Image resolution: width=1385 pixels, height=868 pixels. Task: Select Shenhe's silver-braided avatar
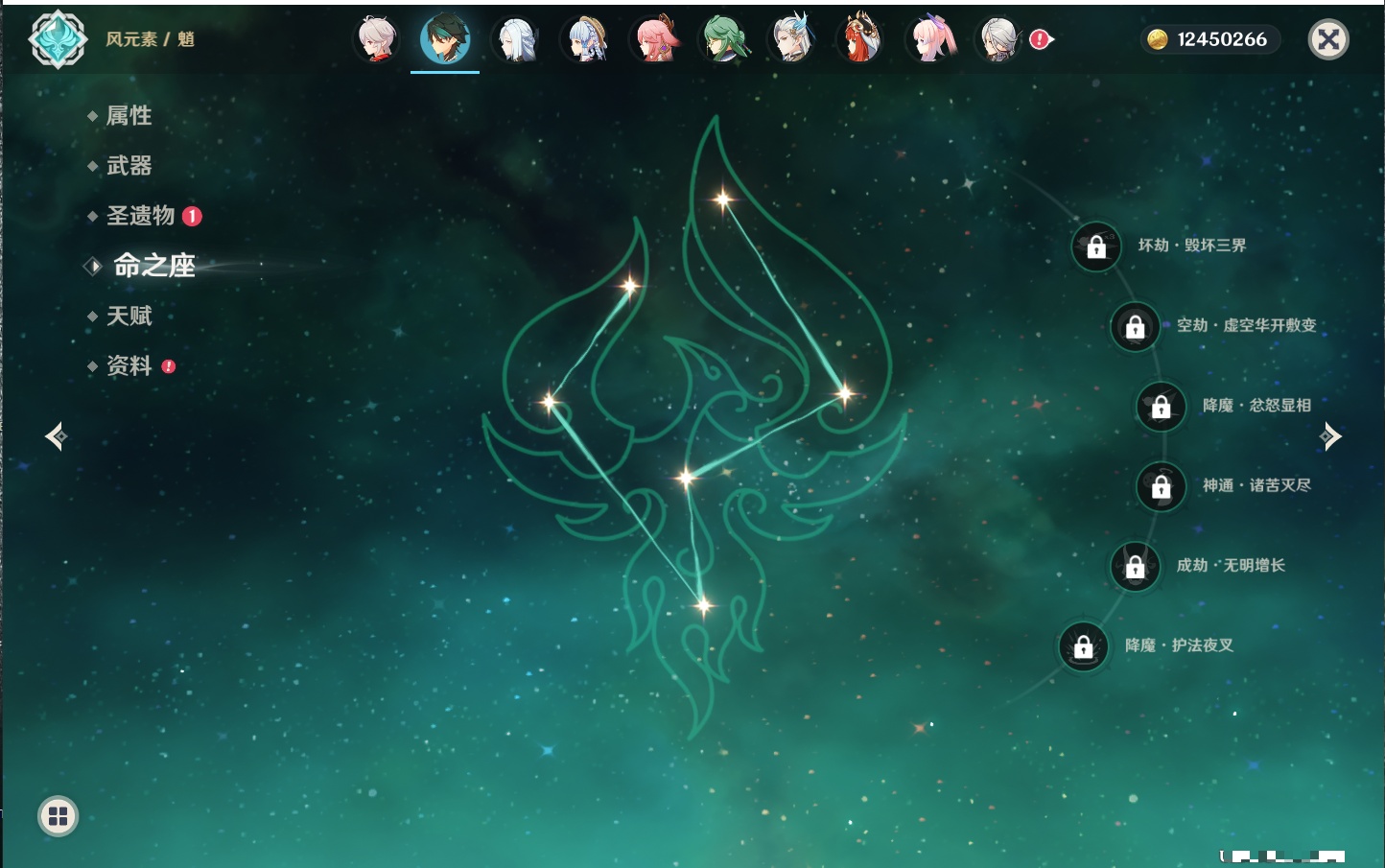coord(515,40)
